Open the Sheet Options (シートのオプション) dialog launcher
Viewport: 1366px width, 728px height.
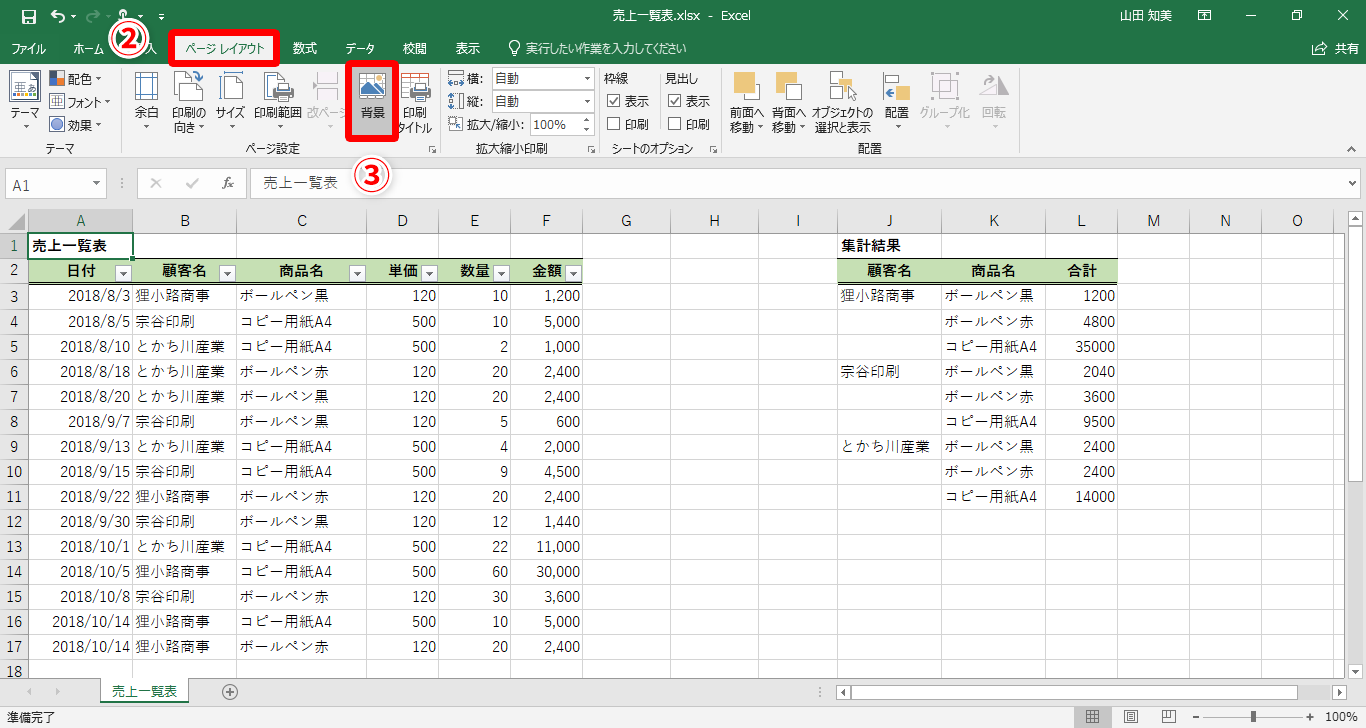[714, 149]
